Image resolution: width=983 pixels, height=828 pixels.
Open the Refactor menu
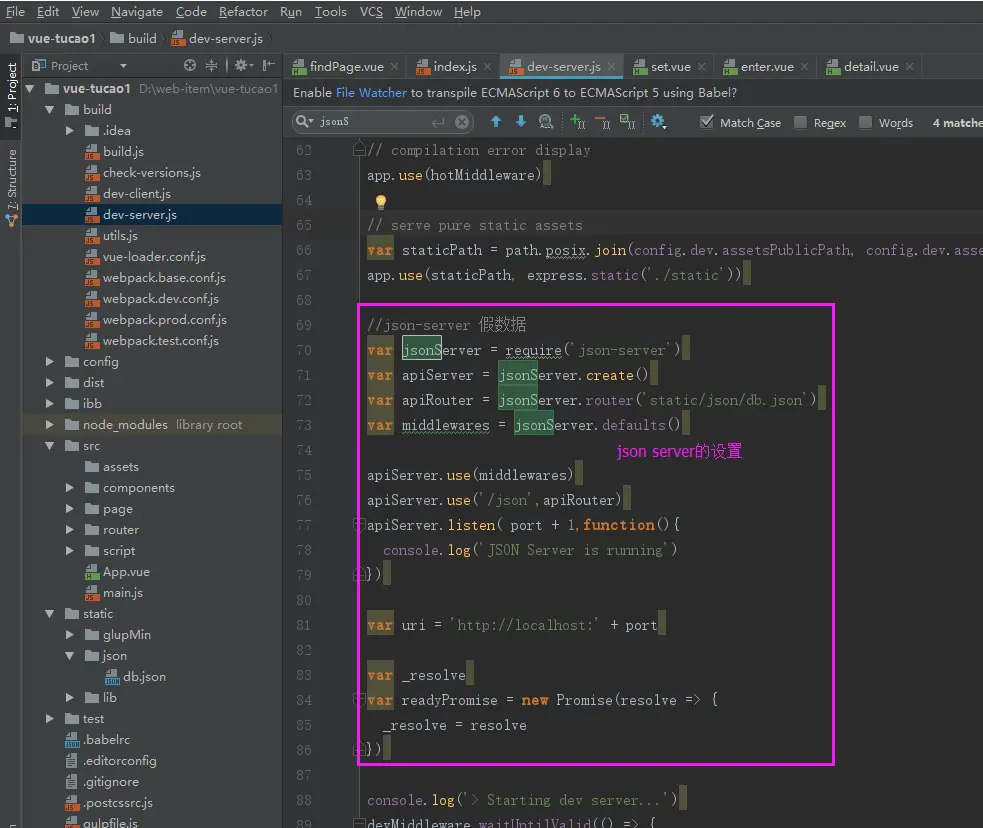[x=243, y=12]
